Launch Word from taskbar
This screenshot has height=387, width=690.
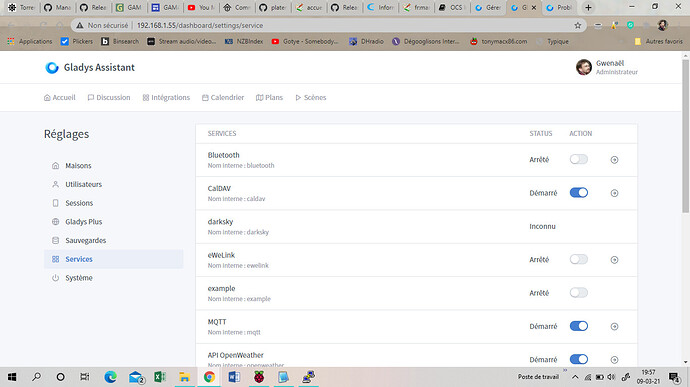click(234, 377)
